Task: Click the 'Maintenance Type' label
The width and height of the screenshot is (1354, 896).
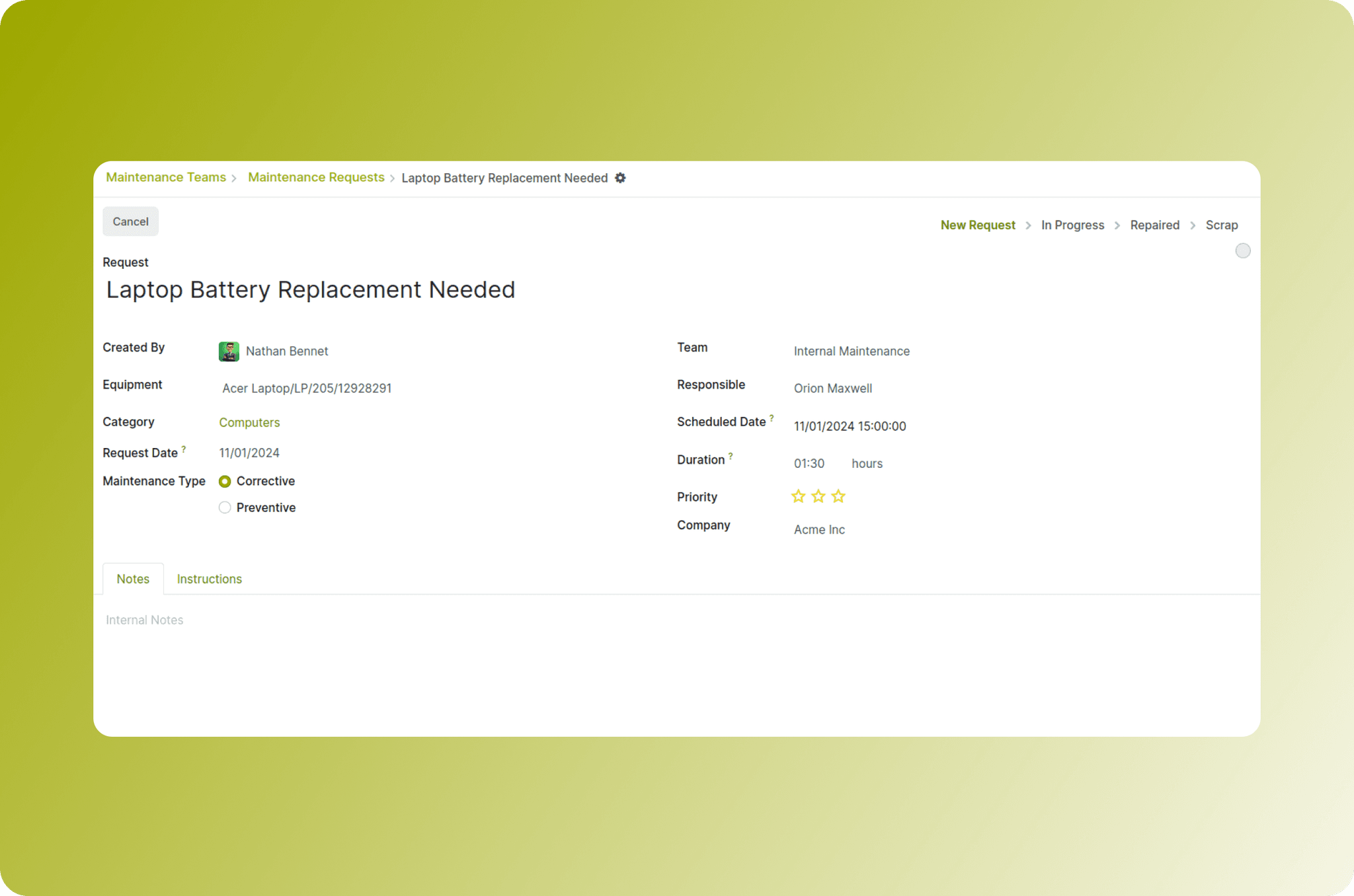Action: coord(154,481)
